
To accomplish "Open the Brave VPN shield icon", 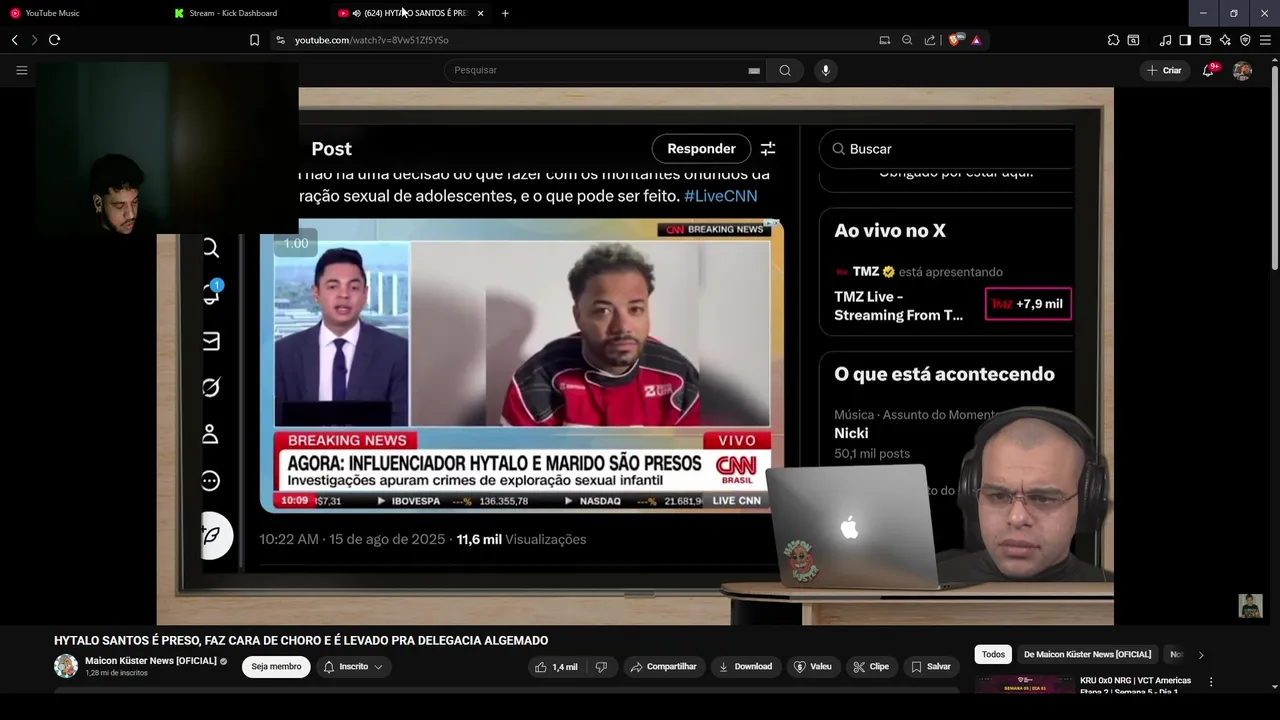I will 1245,40.
